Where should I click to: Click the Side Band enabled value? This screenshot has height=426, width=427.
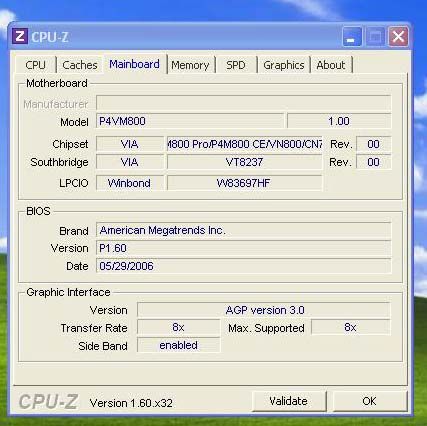[x=178, y=345]
